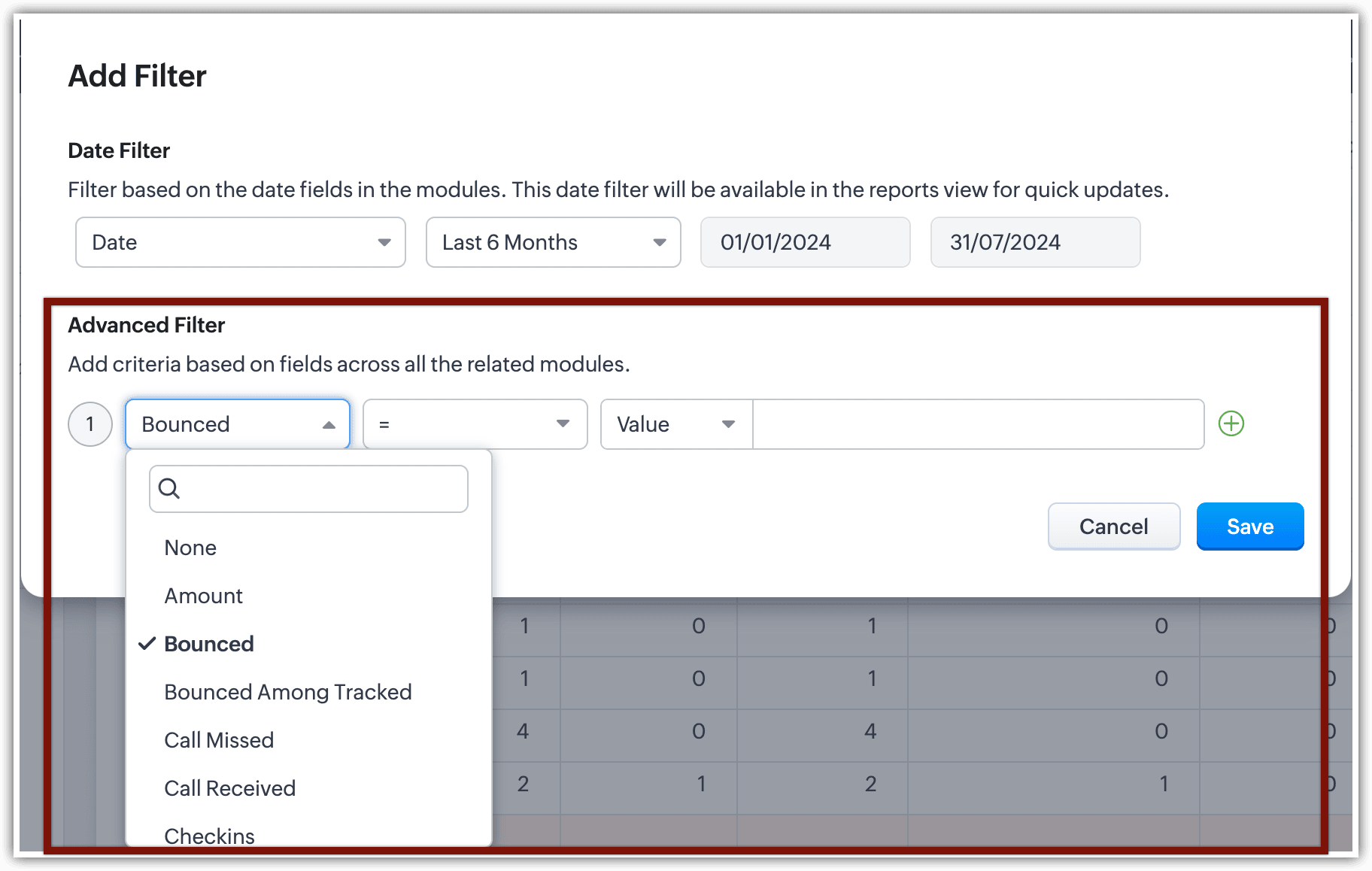1372x871 pixels.
Task: Select Checkins in the field list
Action: coord(209,835)
